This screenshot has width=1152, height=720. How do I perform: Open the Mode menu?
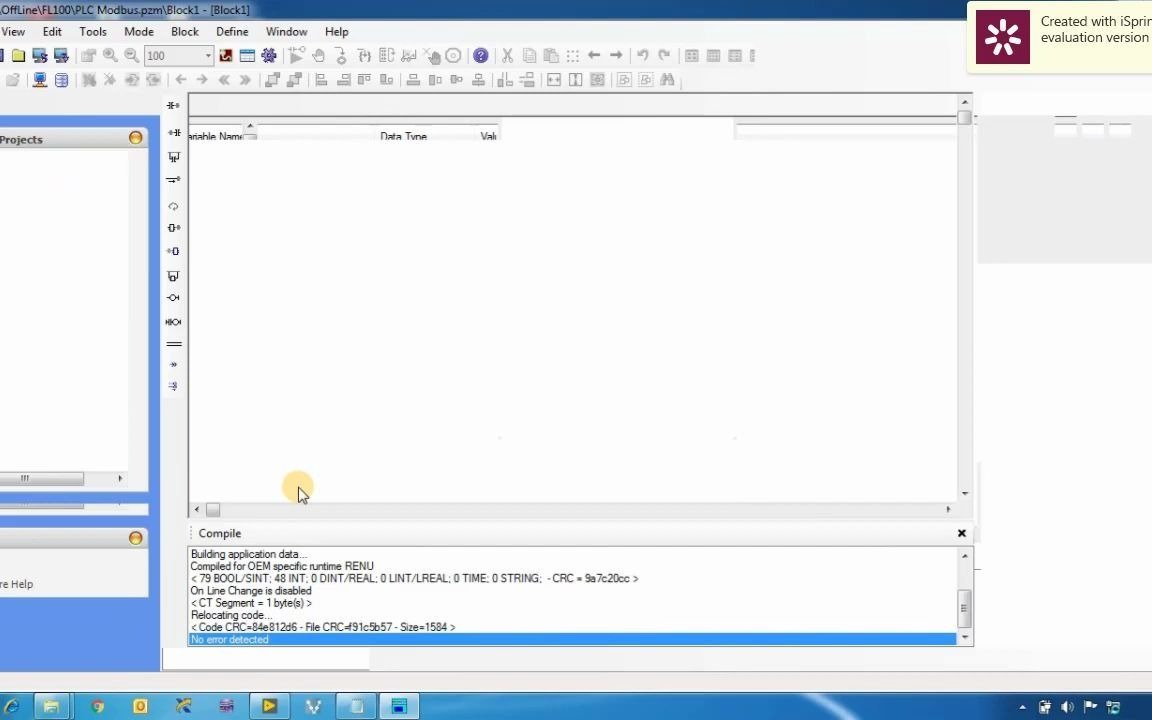[x=138, y=31]
